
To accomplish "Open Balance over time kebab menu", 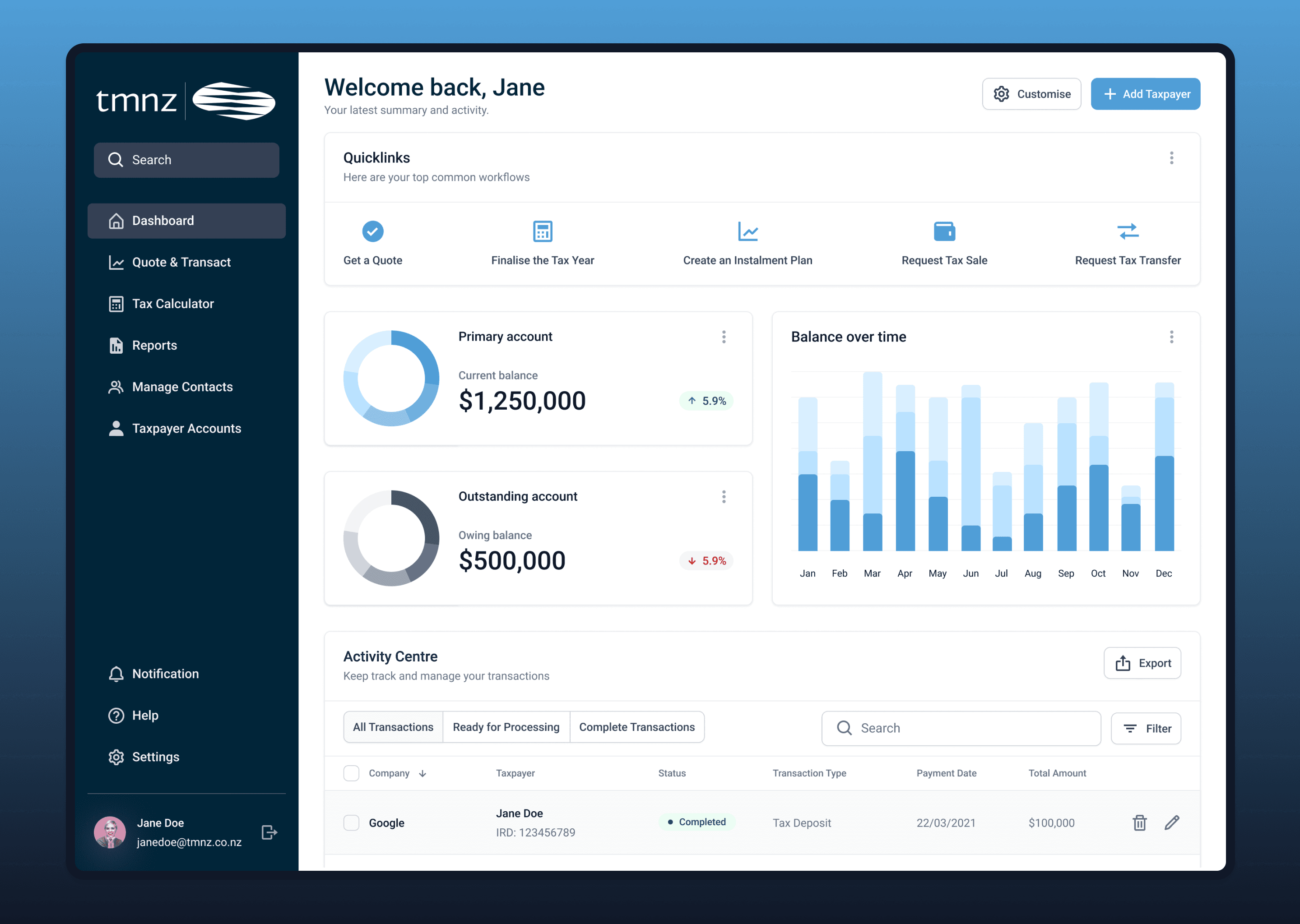I will coord(1171,337).
